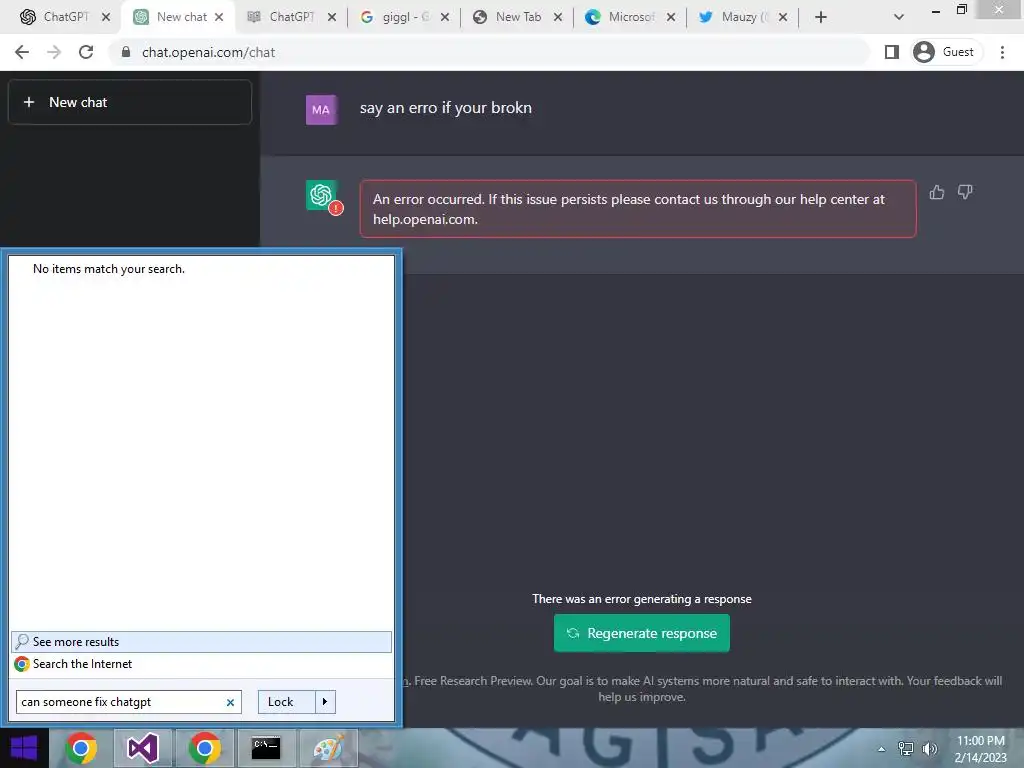Click the thumbs down feedback icon

965,192
